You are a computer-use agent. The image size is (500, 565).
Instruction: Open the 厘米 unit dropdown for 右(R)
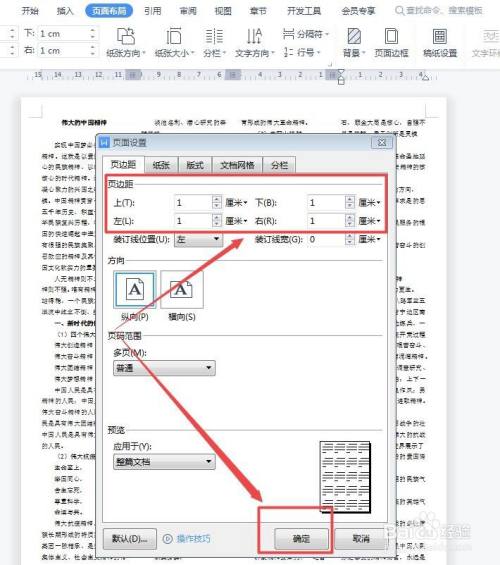click(370, 221)
